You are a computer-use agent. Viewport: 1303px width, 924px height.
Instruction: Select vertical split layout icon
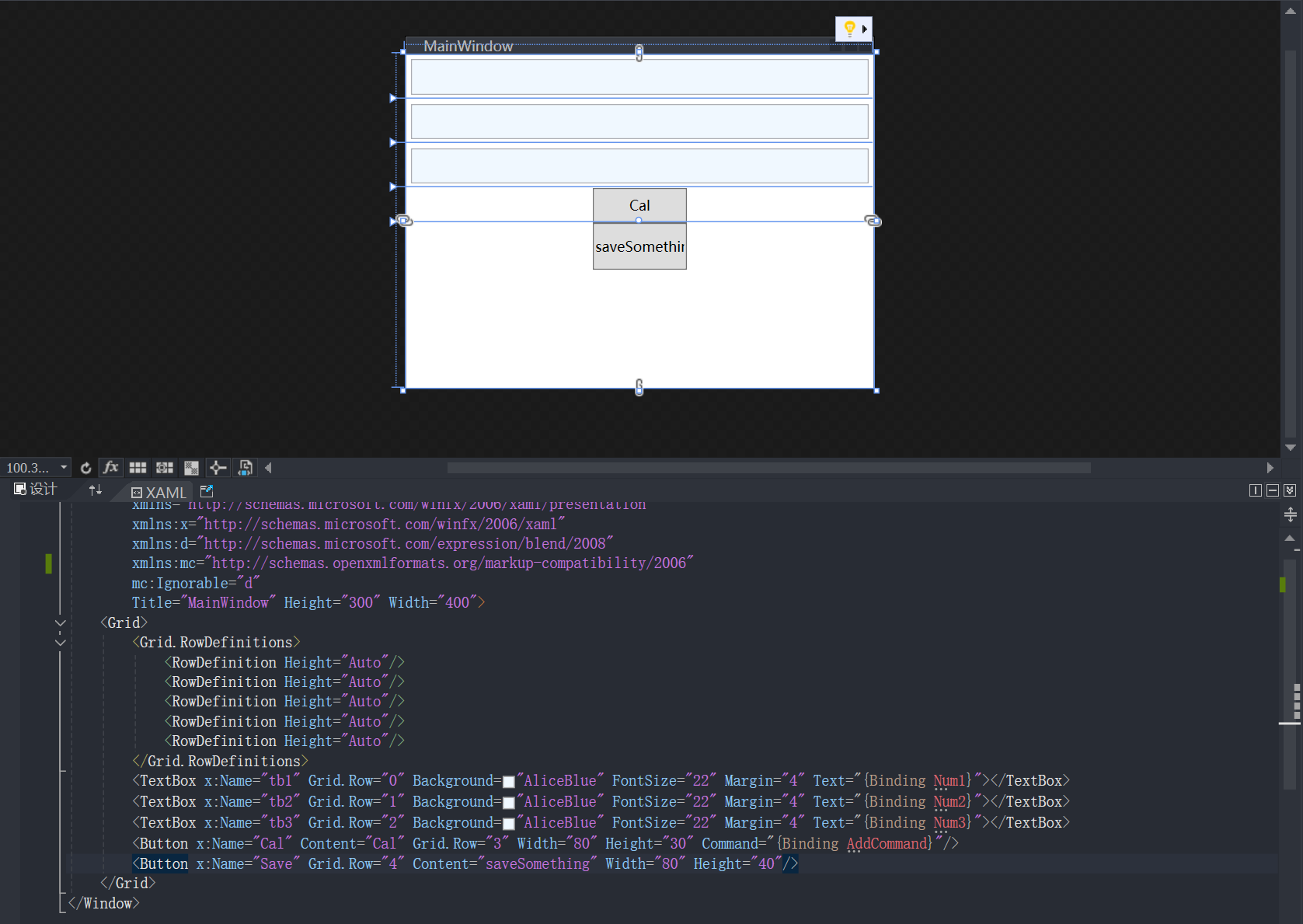click(1255, 490)
